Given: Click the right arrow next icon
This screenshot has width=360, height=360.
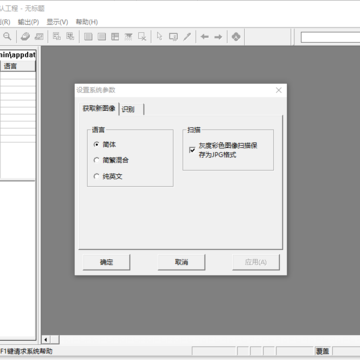Looking at the screenshot, I should point(218,37).
